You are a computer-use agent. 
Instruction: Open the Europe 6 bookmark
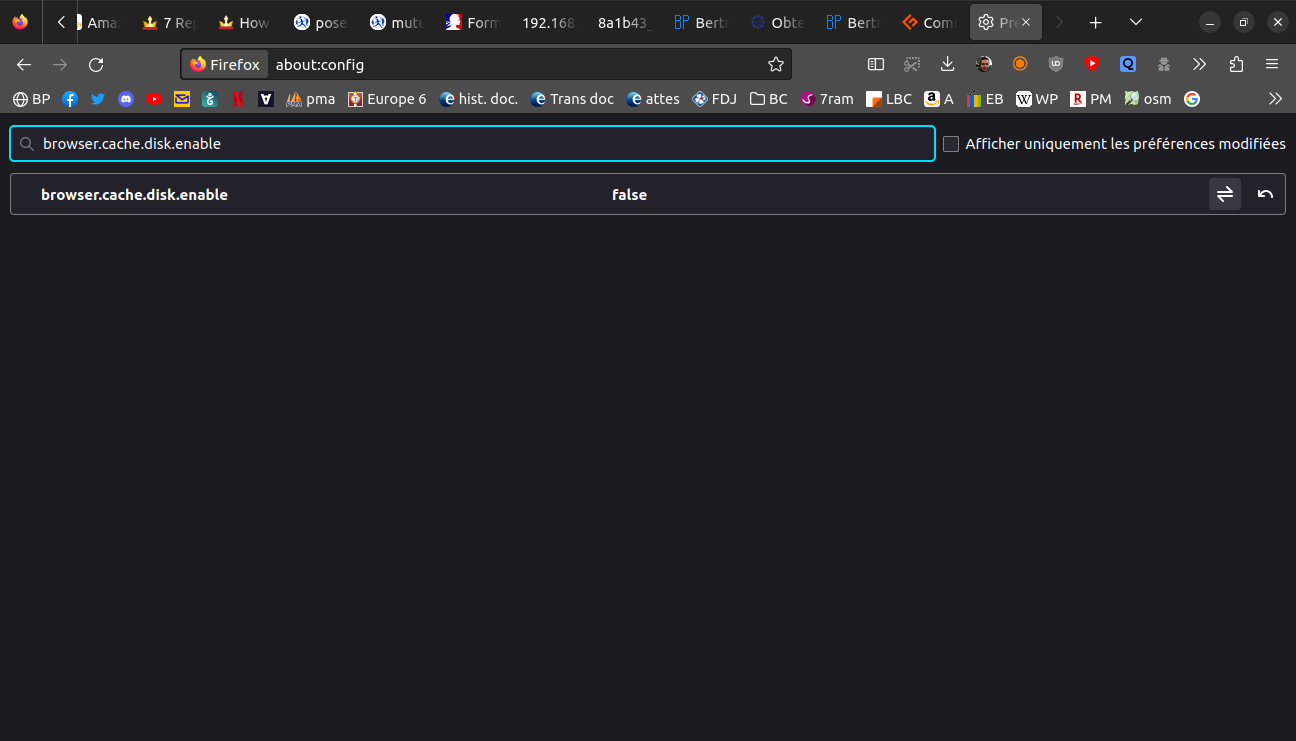pyautogui.click(x=387, y=99)
